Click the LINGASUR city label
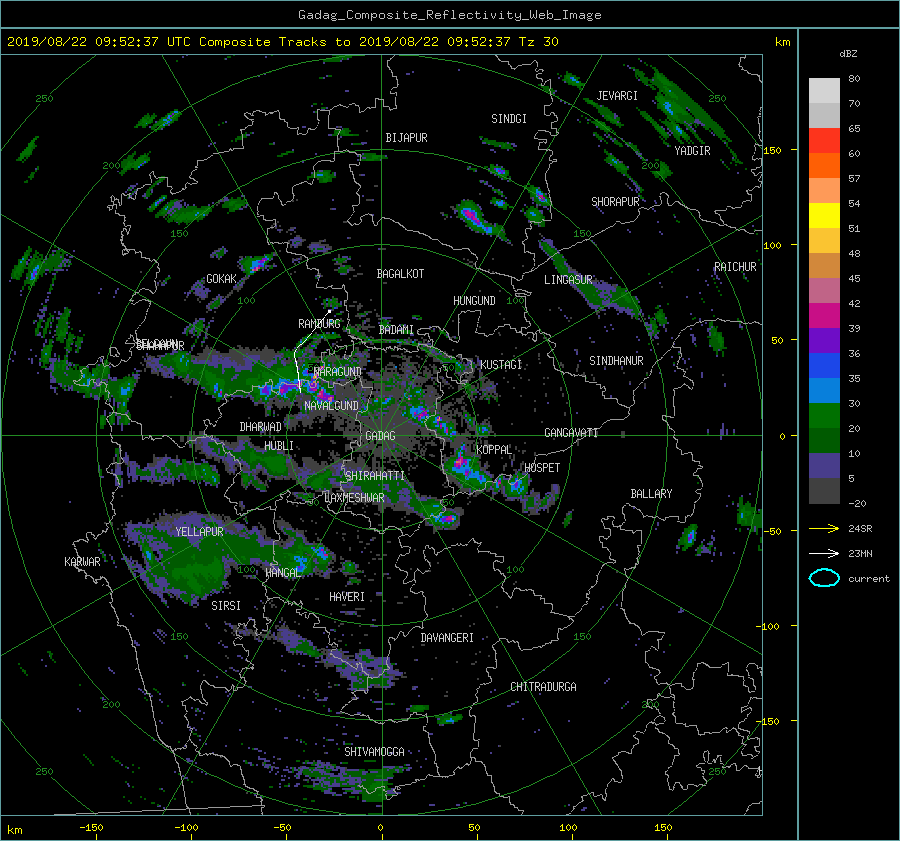Image resolution: width=900 pixels, height=841 pixels. click(568, 280)
